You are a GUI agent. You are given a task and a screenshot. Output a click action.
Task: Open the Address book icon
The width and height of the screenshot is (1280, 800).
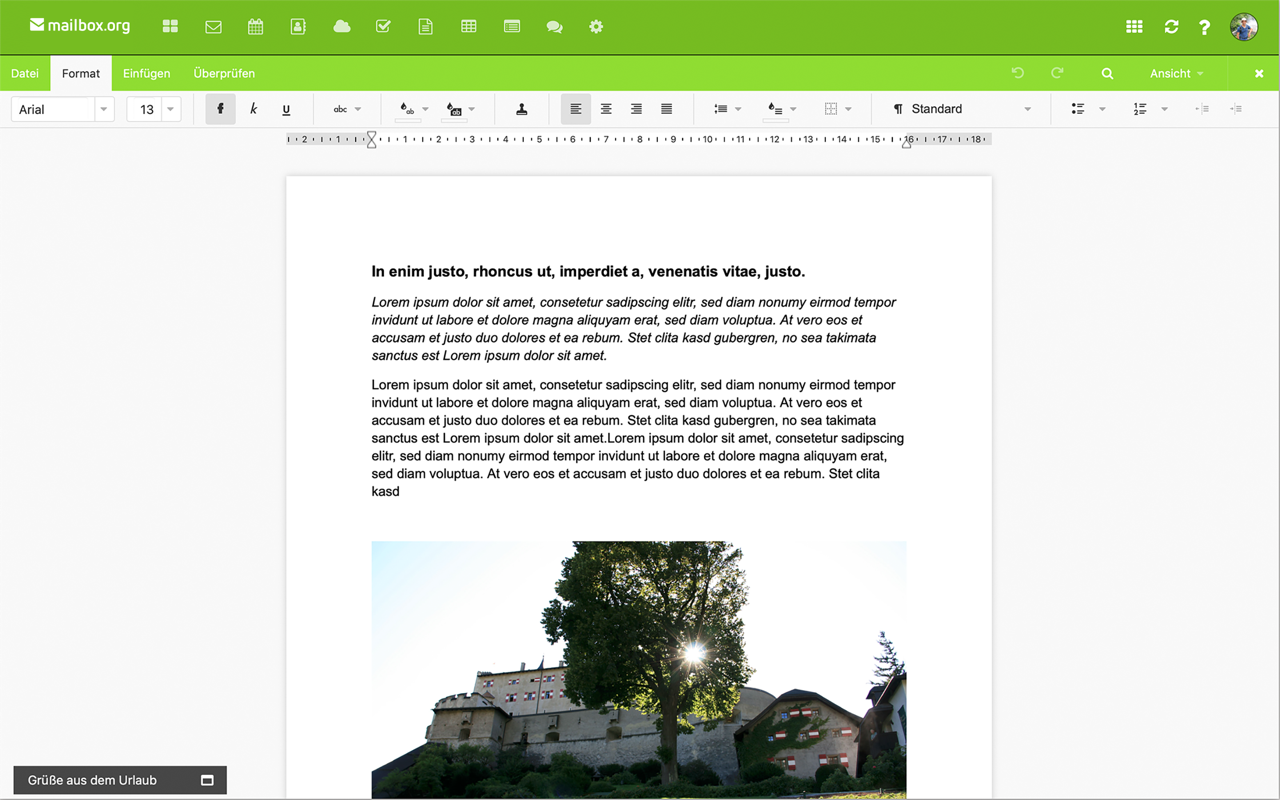coord(298,27)
